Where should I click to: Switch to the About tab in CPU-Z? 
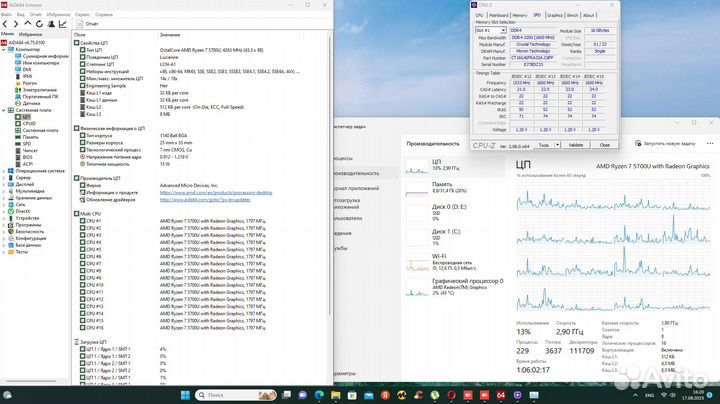click(589, 15)
